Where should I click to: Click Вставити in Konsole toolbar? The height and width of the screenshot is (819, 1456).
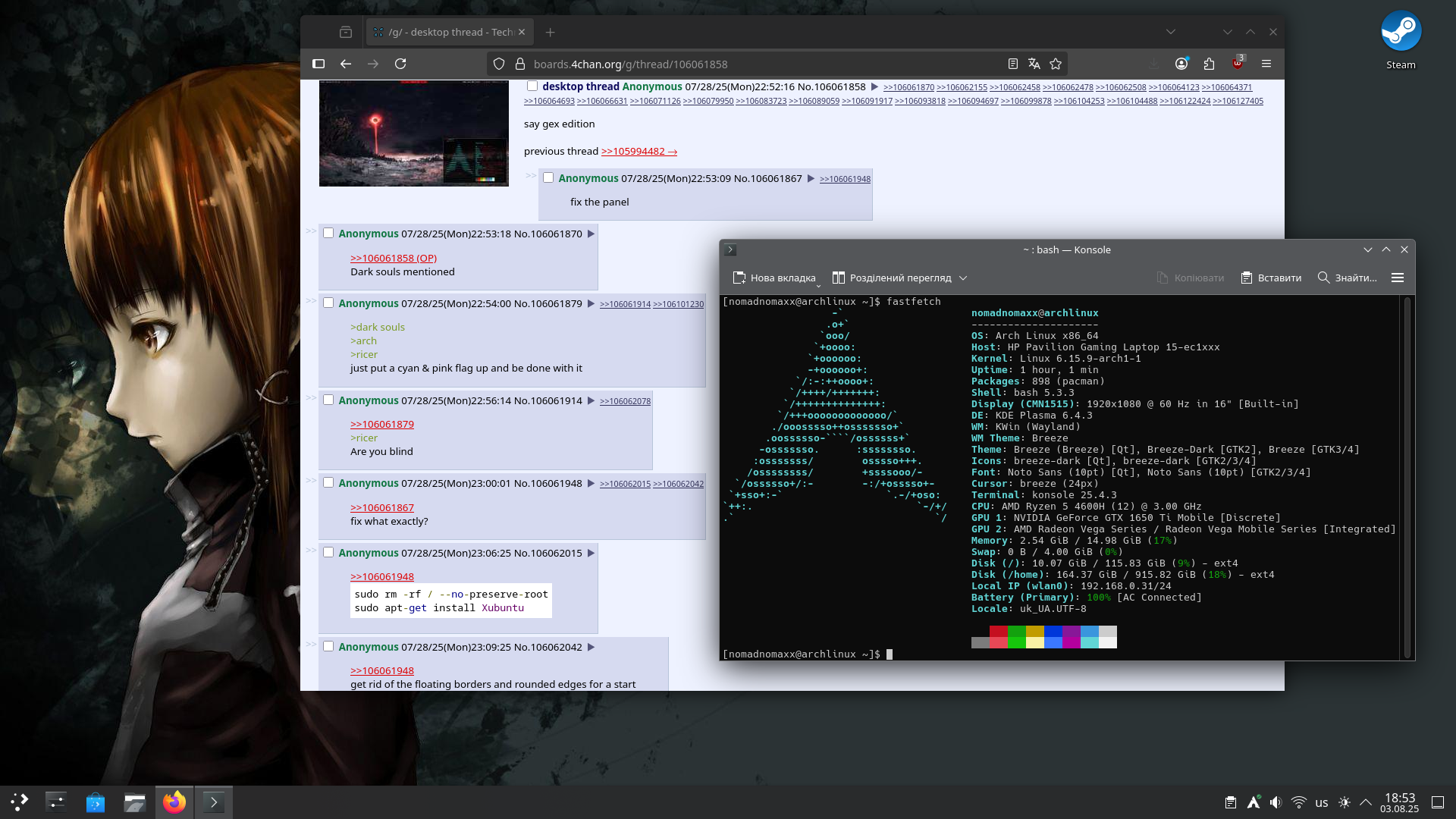1271,278
